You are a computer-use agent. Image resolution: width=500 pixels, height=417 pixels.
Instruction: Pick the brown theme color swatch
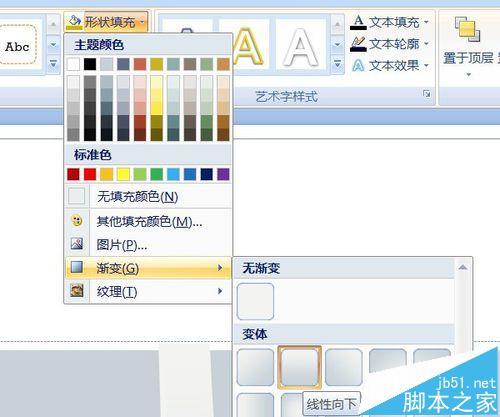[190, 64]
